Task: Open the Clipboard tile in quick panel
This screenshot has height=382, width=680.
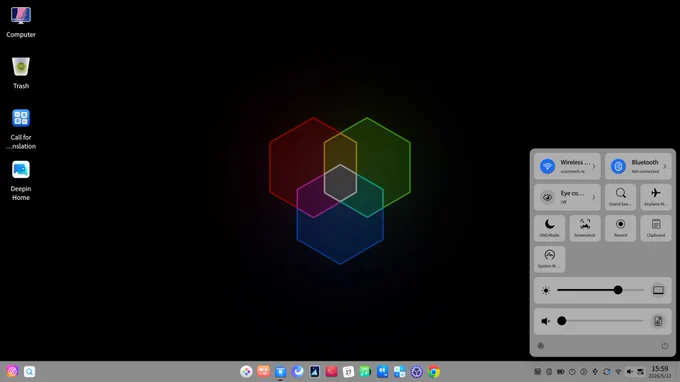Action: pos(656,228)
